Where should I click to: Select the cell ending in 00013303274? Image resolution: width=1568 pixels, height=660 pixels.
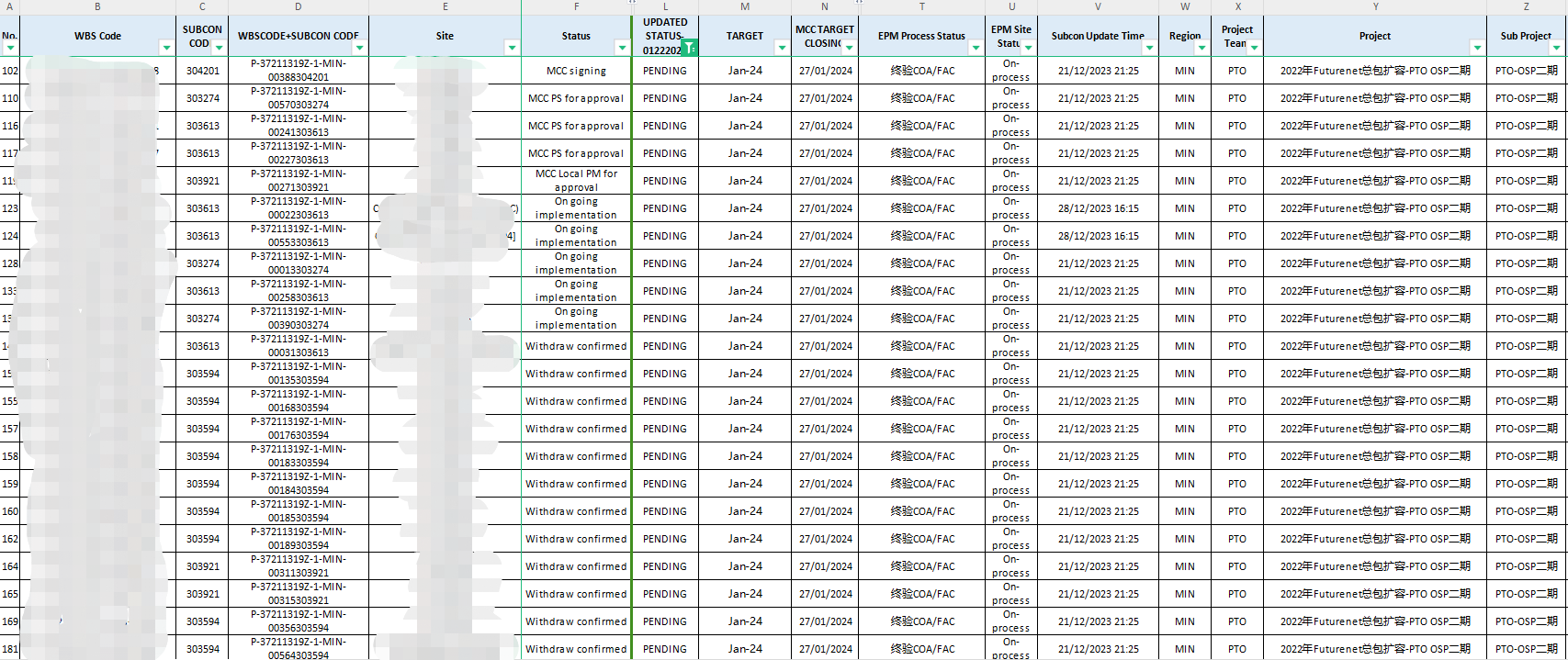click(x=299, y=263)
